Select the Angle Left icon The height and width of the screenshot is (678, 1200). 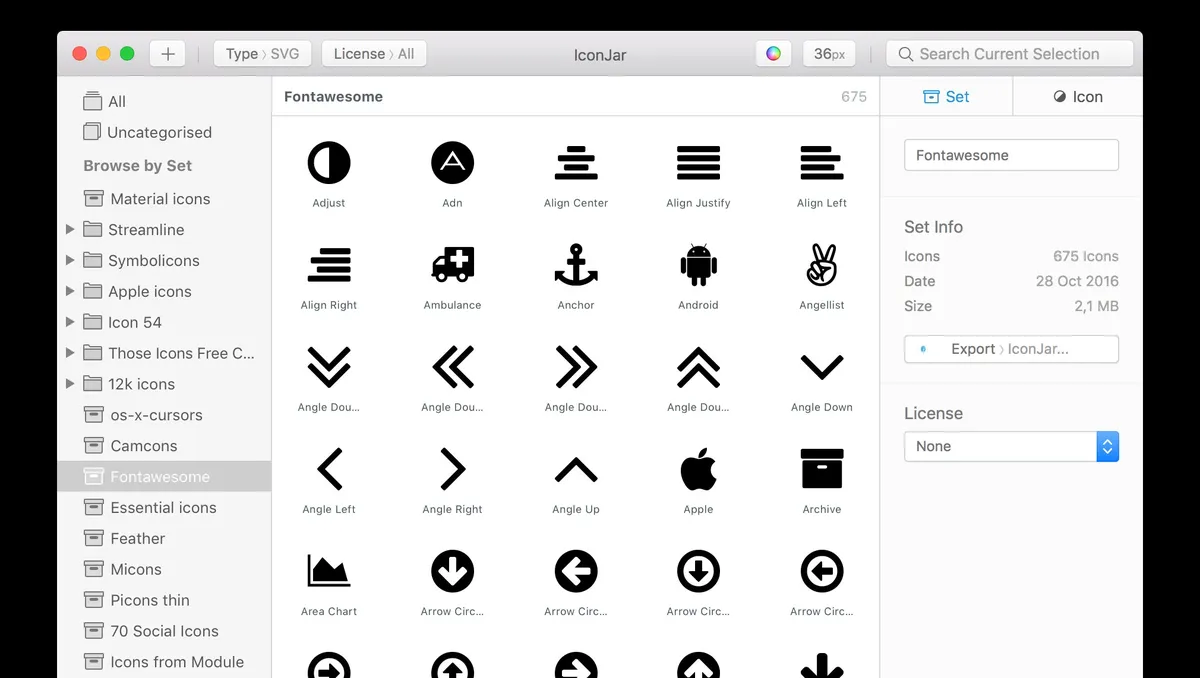click(329, 469)
